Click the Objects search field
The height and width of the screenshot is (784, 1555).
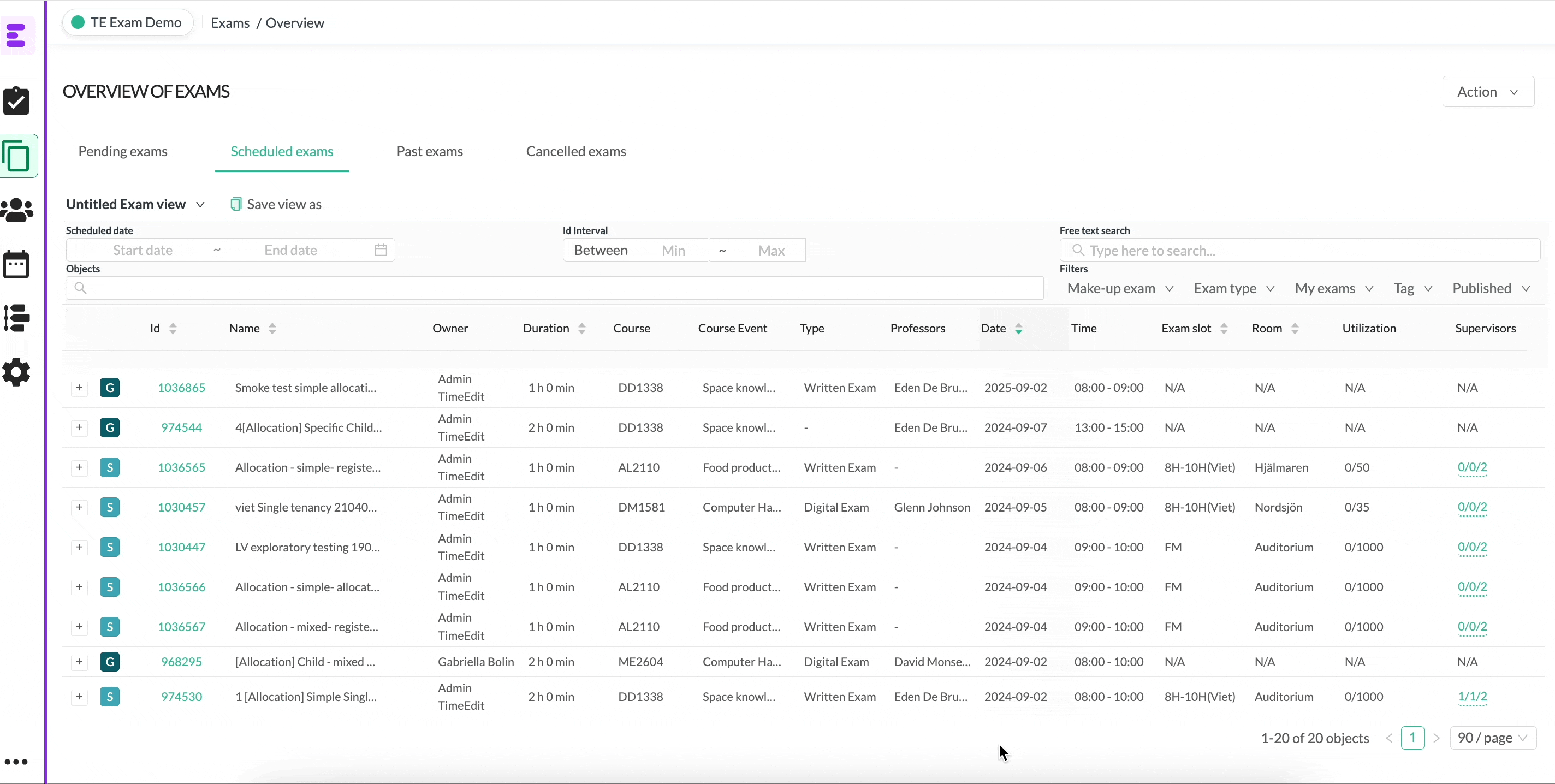555,288
